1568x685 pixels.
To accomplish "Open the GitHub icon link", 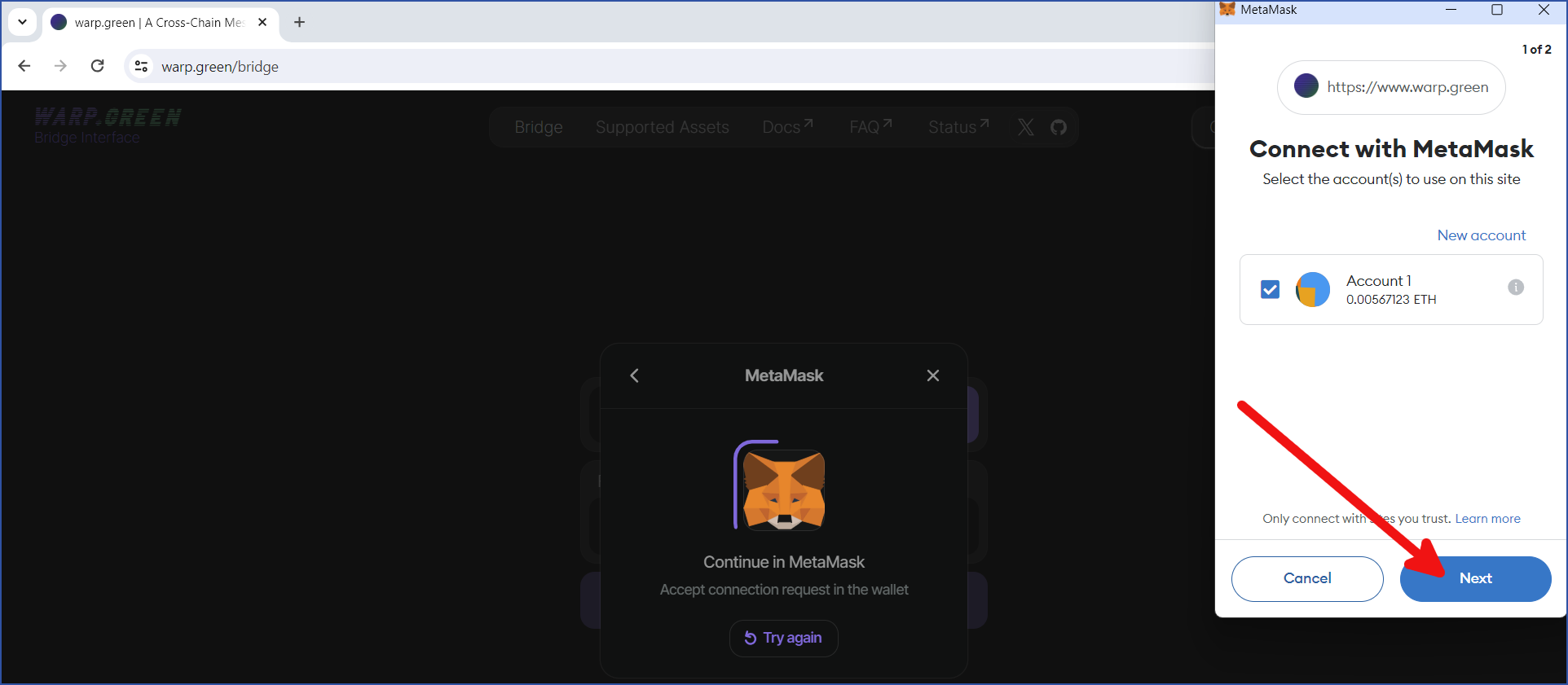I will pyautogui.click(x=1058, y=127).
